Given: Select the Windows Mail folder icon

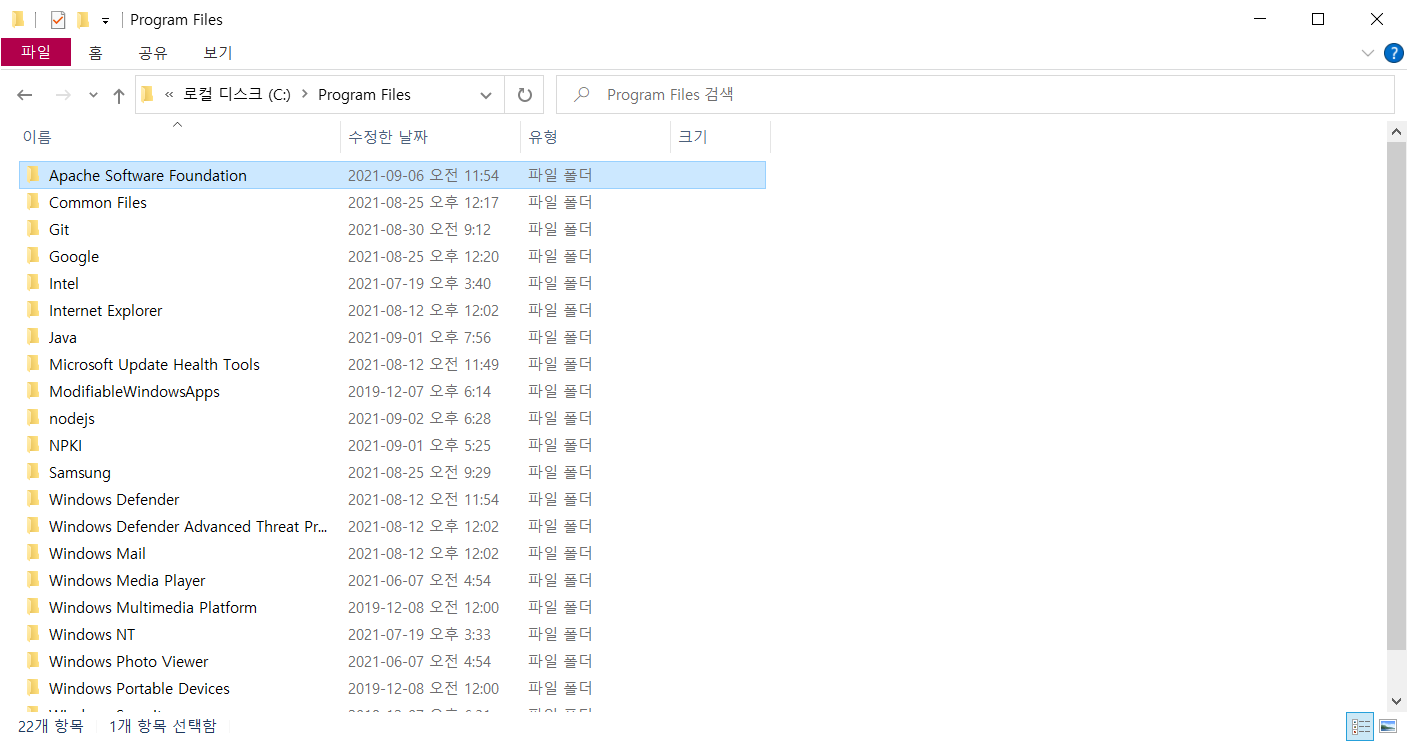Looking at the screenshot, I should [33, 553].
